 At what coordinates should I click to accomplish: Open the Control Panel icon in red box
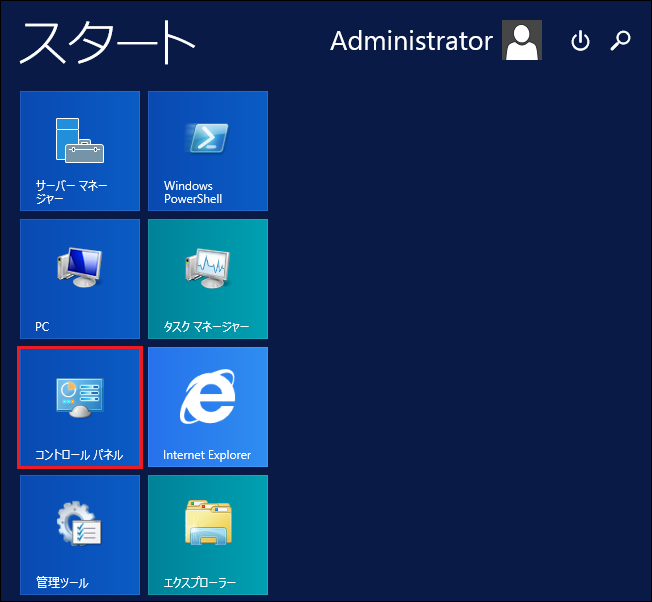tap(79, 396)
